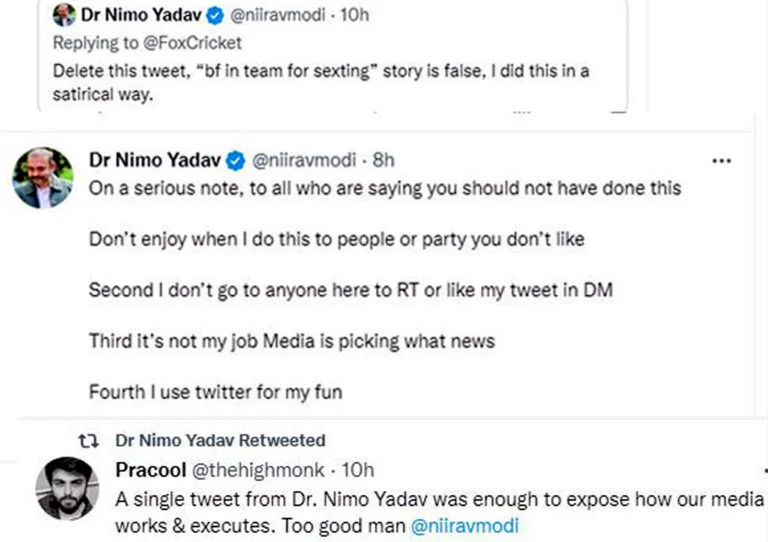Open Dr Nimo Yadav's large profile picture
This screenshot has width=768, height=542.
click(42, 178)
